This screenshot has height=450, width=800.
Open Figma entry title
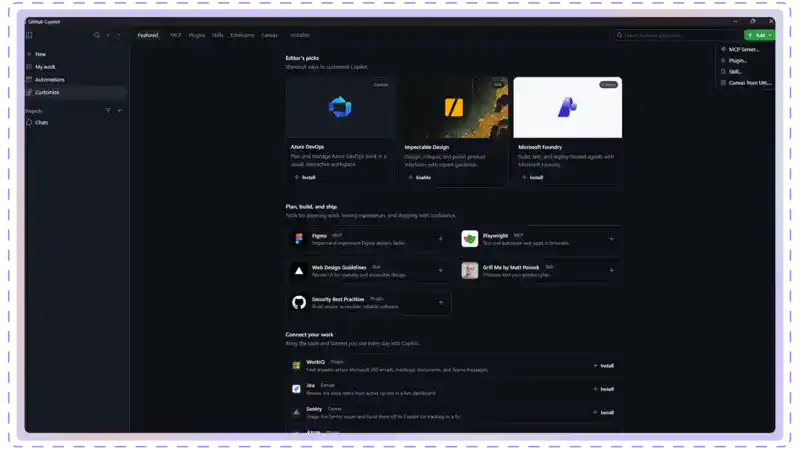[319, 236]
